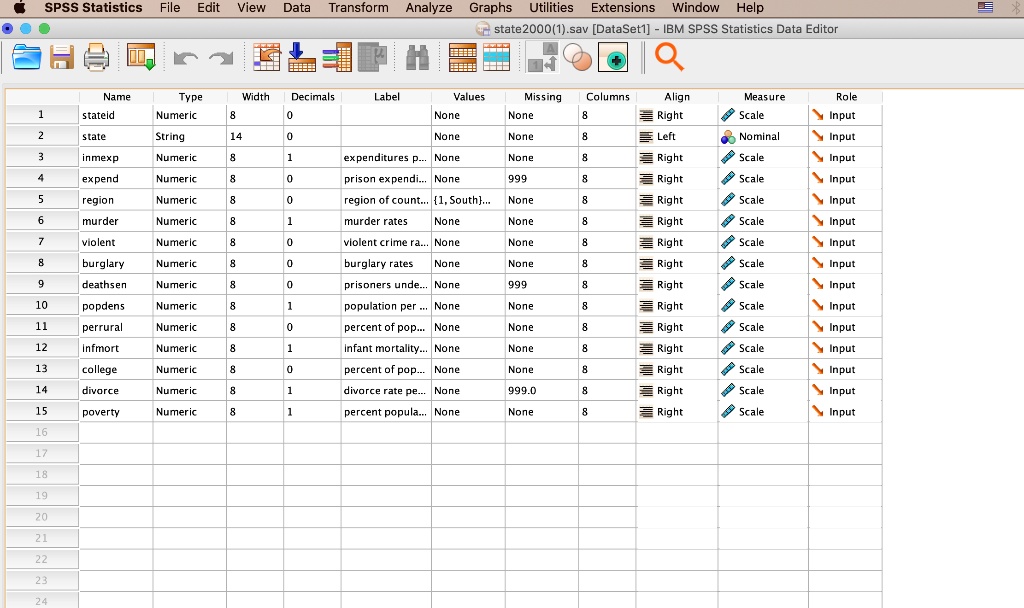Open a data file using the folder icon
The image size is (1024, 608).
click(27, 57)
